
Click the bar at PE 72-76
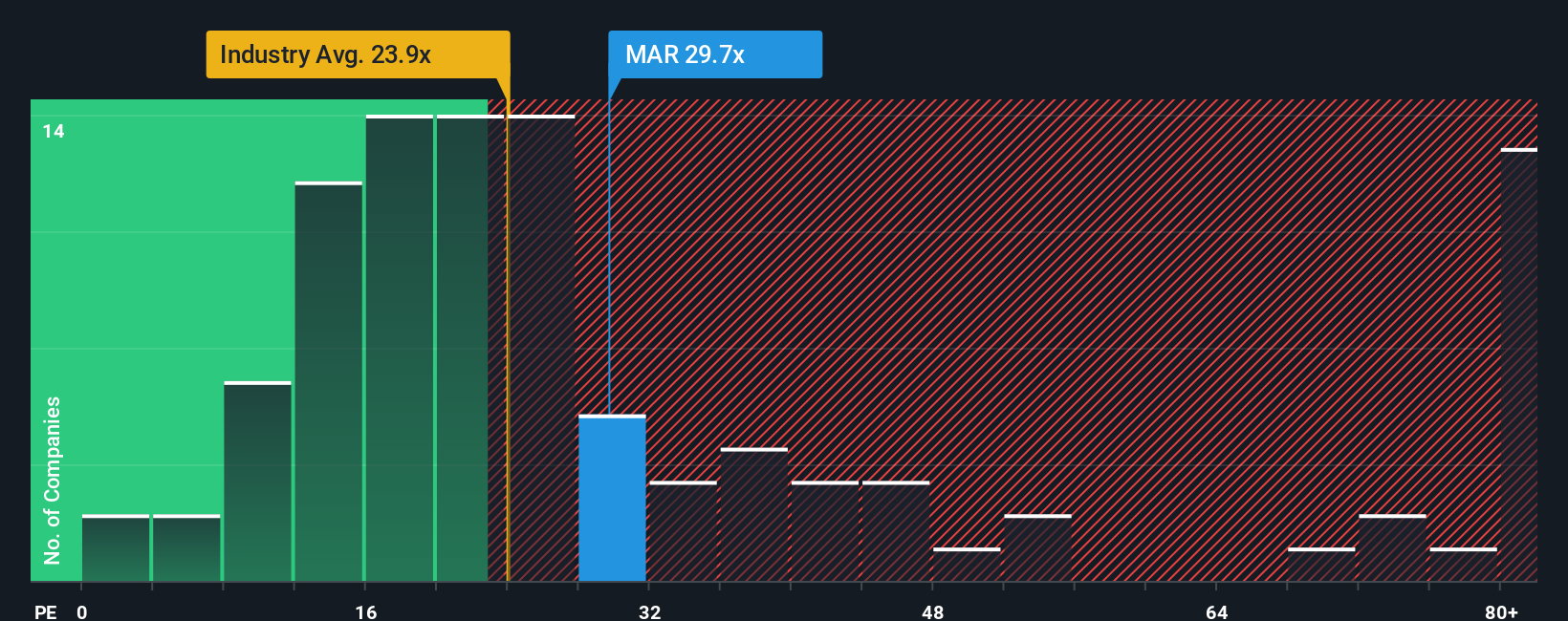1392,547
